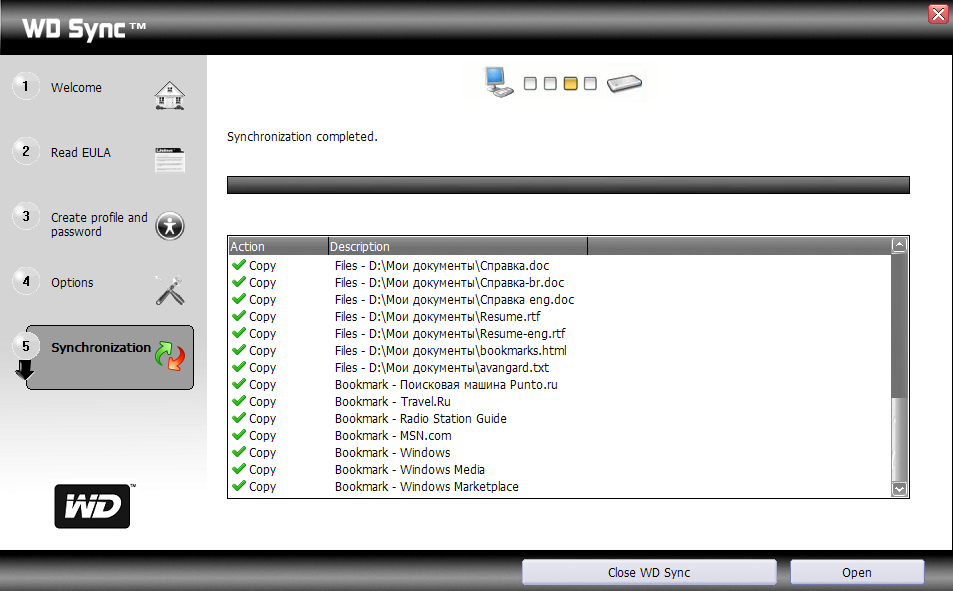This screenshot has height=591, width=953.
Task: Select the Bookmark - Windows row
Action: click(560, 453)
